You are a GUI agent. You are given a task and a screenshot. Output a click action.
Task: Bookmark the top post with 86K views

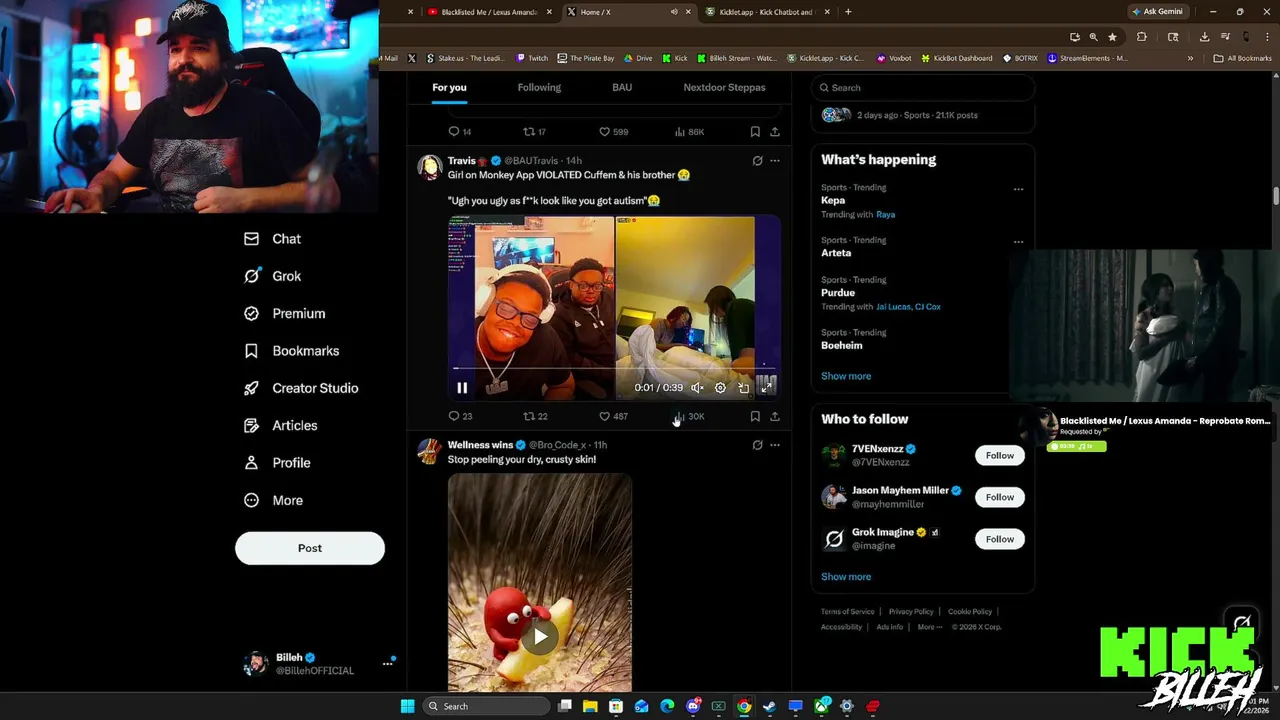click(x=755, y=132)
